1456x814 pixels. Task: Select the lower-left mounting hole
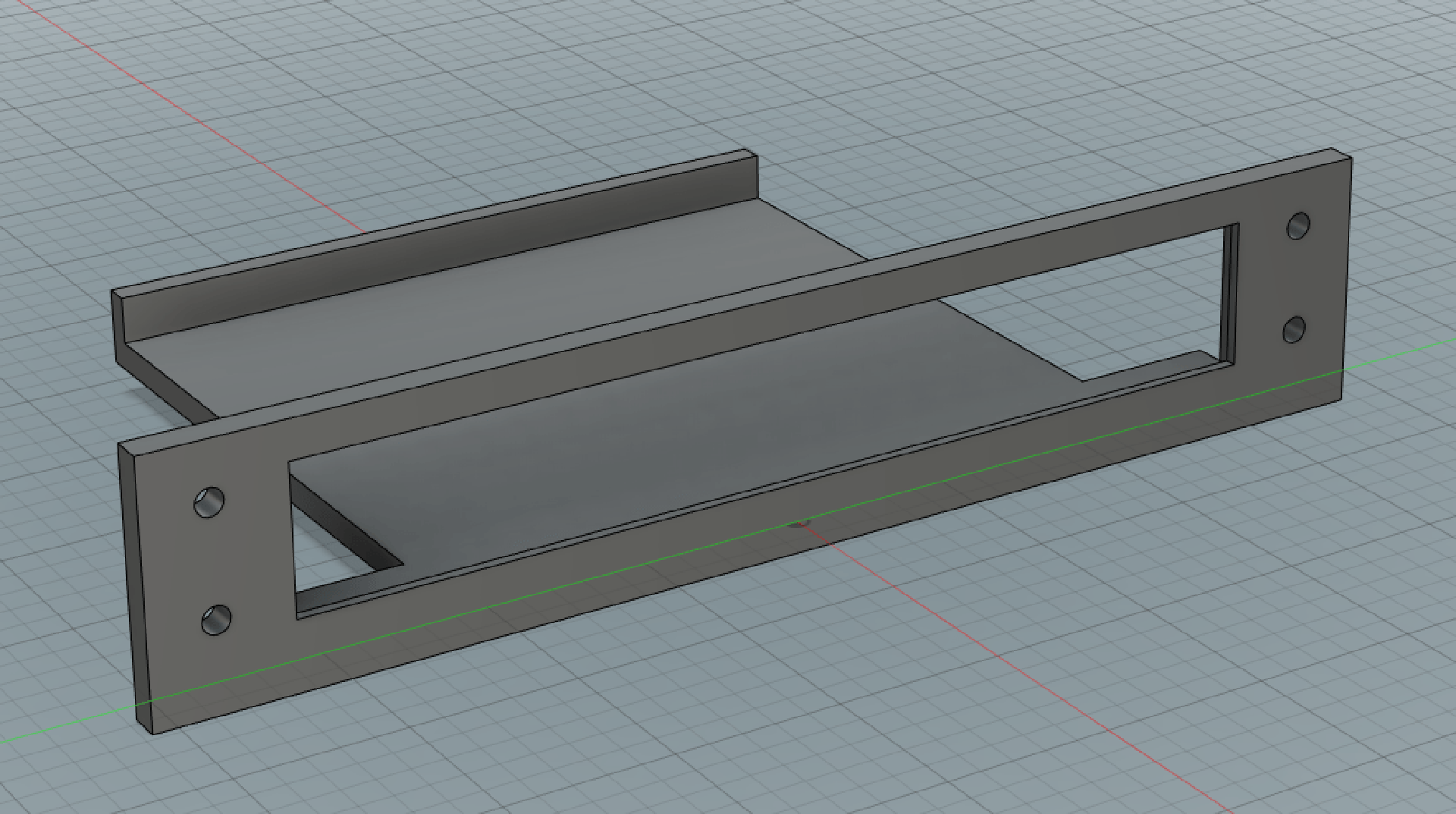(x=216, y=620)
